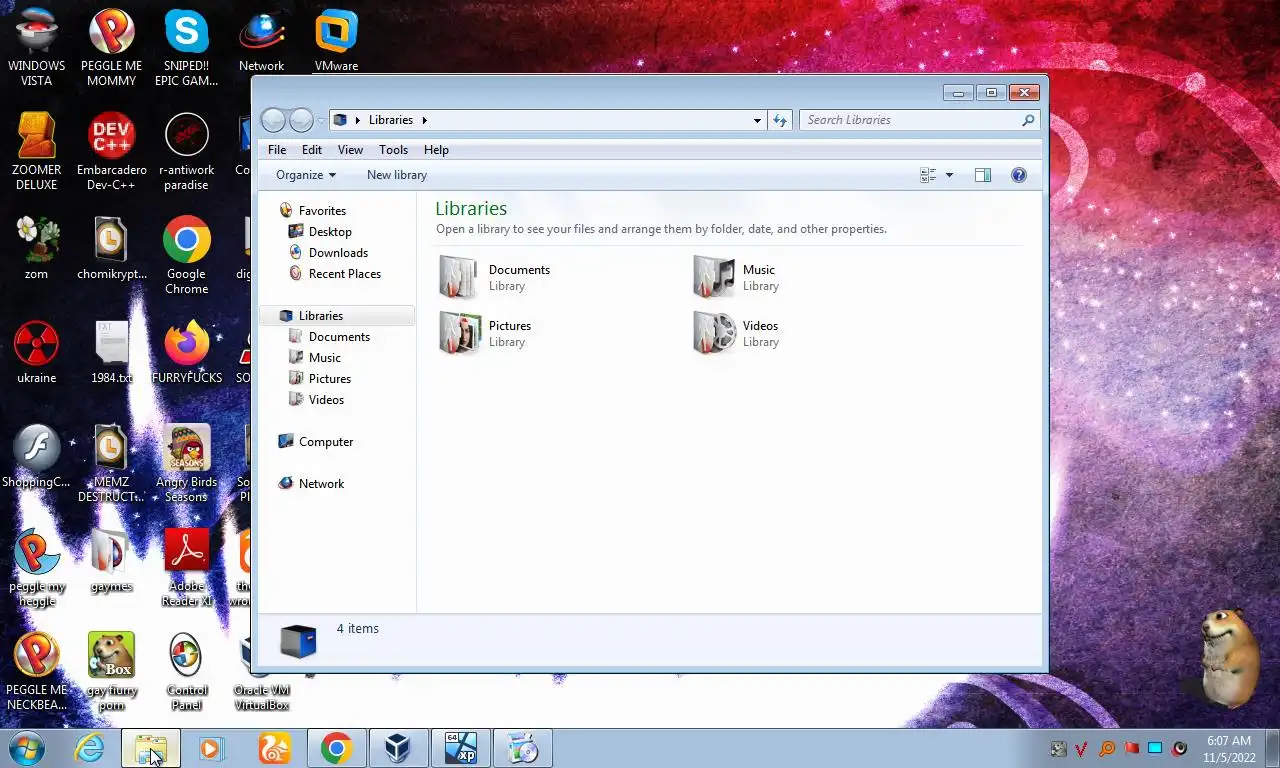This screenshot has height=768, width=1280.
Task: Launch Internet Explorer from the taskbar
Action: (90, 748)
